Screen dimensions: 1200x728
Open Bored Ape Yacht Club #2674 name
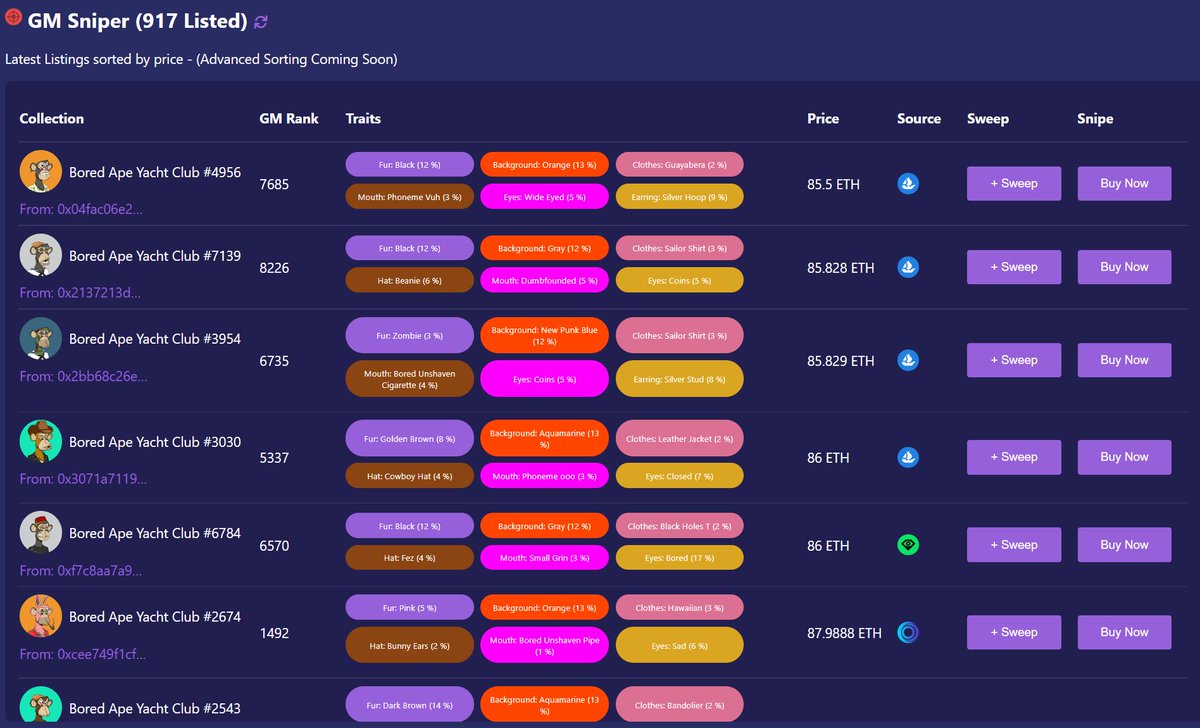155,617
